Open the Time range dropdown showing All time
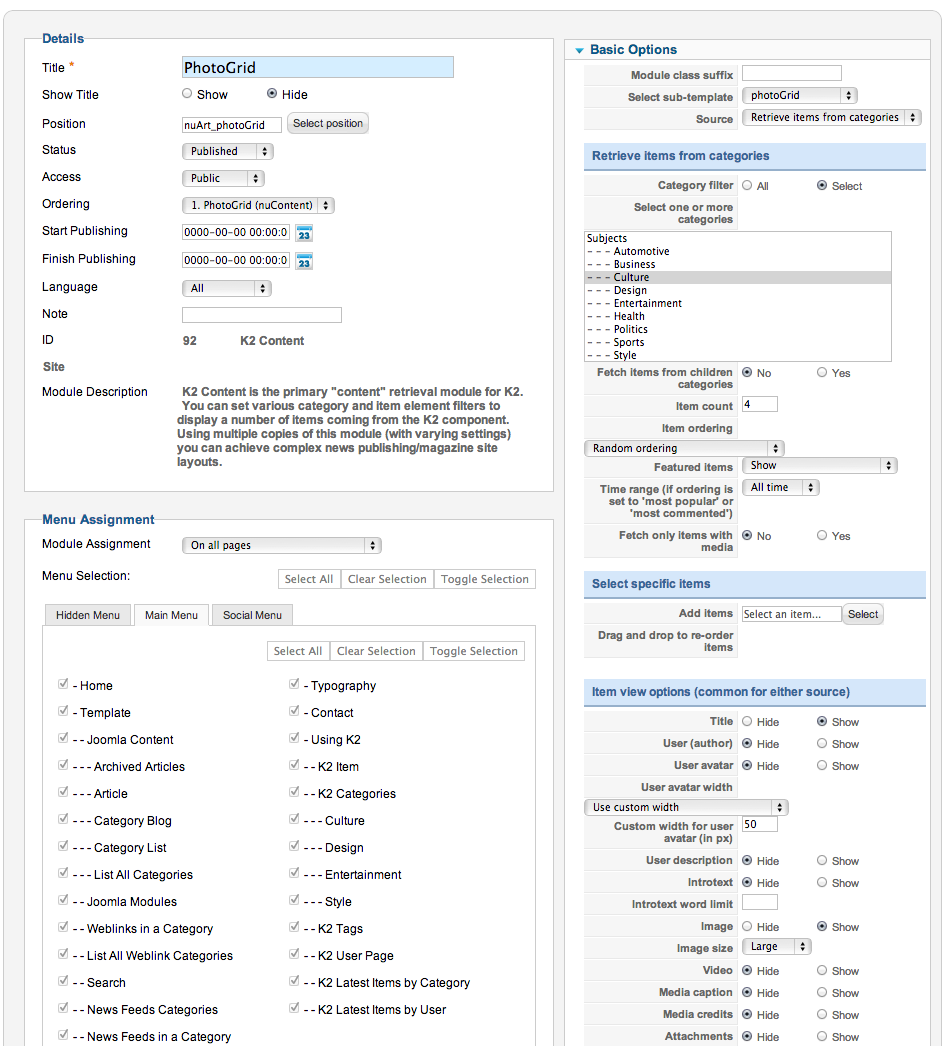The image size is (945, 1046). 781,488
